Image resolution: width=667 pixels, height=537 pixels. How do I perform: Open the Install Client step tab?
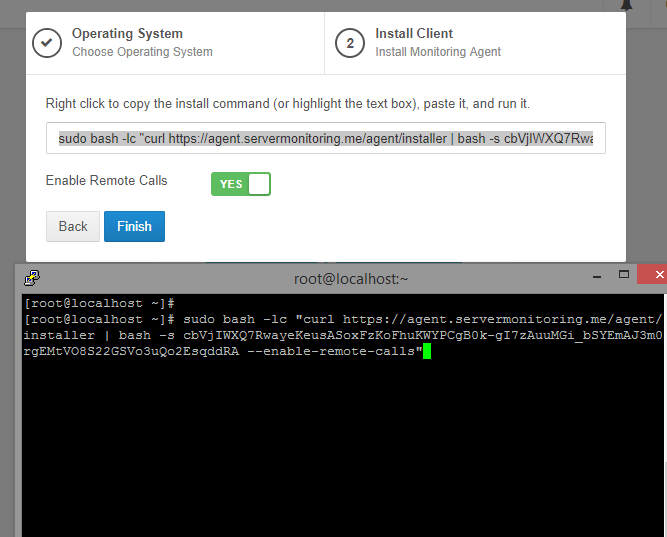[475, 43]
